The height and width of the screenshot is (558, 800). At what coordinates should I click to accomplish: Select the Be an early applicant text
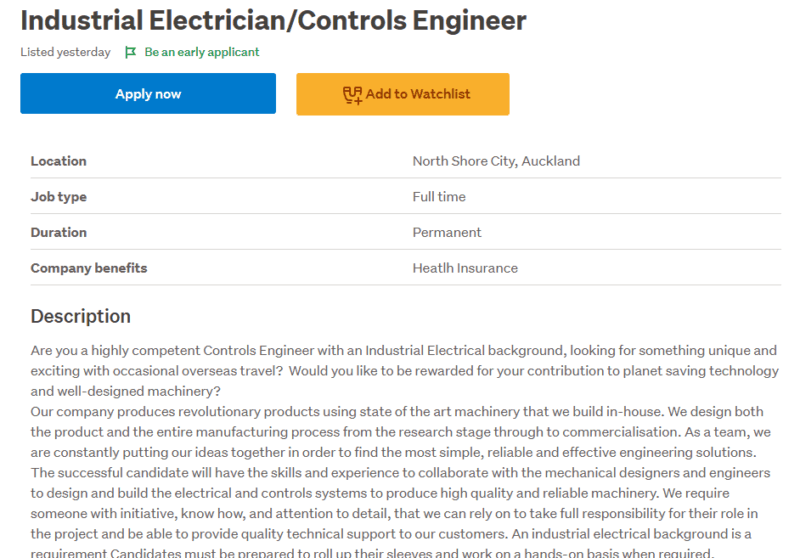[x=202, y=52]
